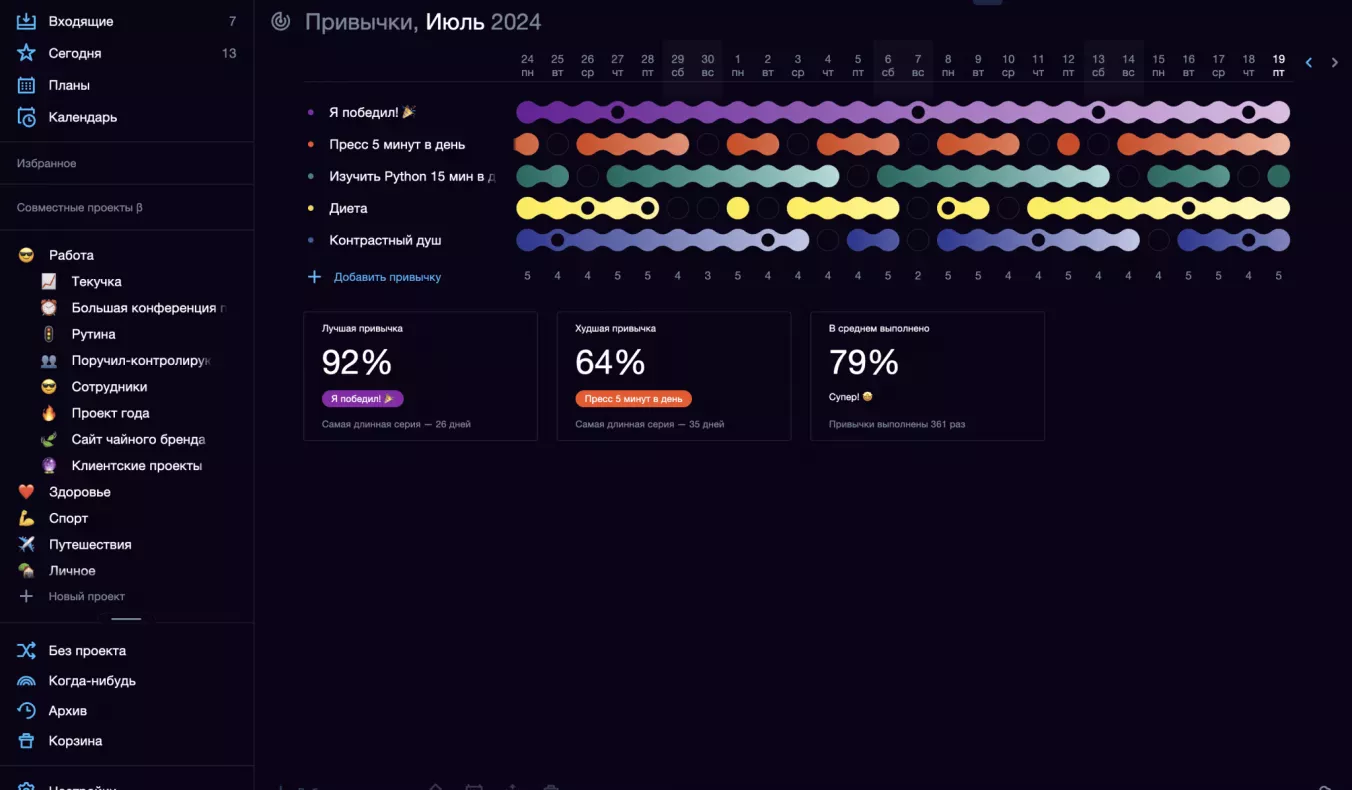Go to previous period with left chevron
This screenshot has height=790, width=1352.
click(1309, 63)
